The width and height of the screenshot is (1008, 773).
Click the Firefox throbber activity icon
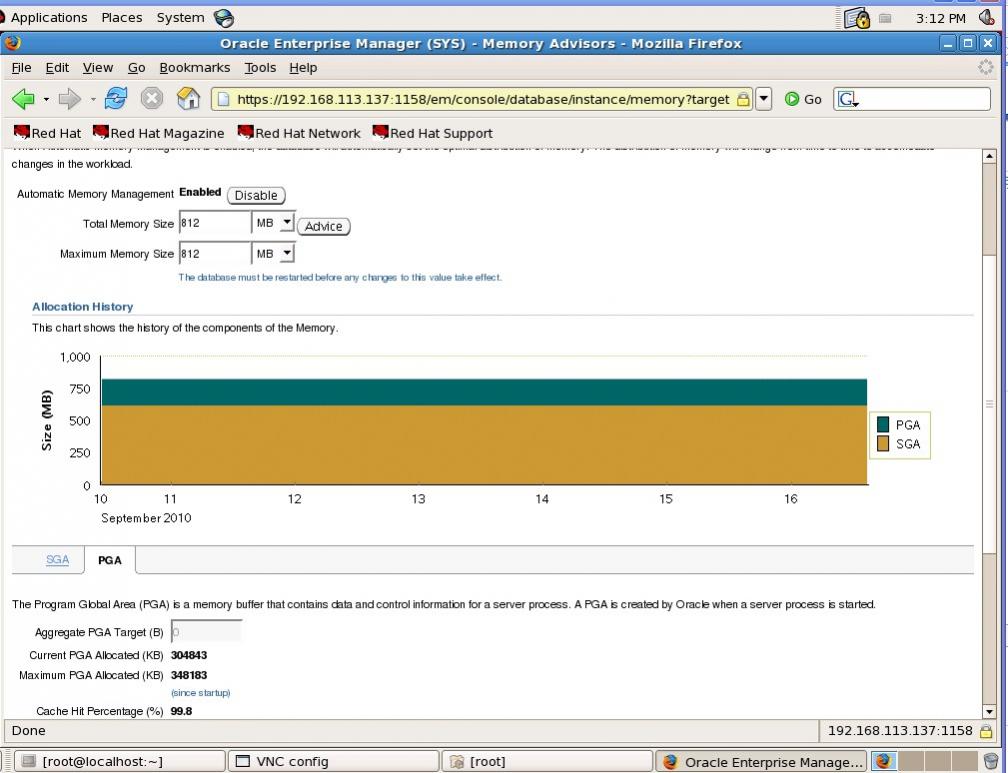[985, 67]
